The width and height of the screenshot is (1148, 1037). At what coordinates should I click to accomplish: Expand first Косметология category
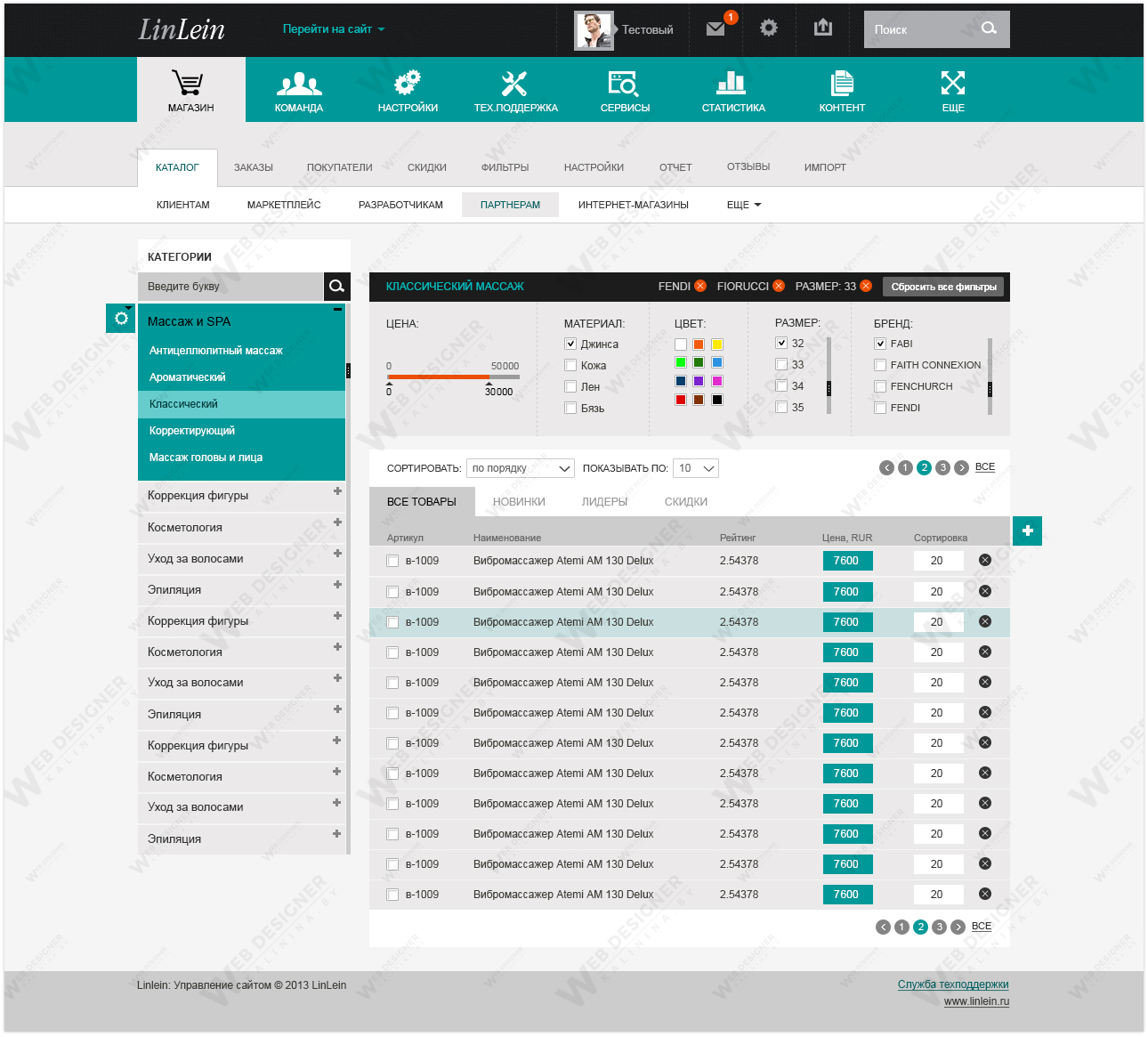click(x=337, y=522)
